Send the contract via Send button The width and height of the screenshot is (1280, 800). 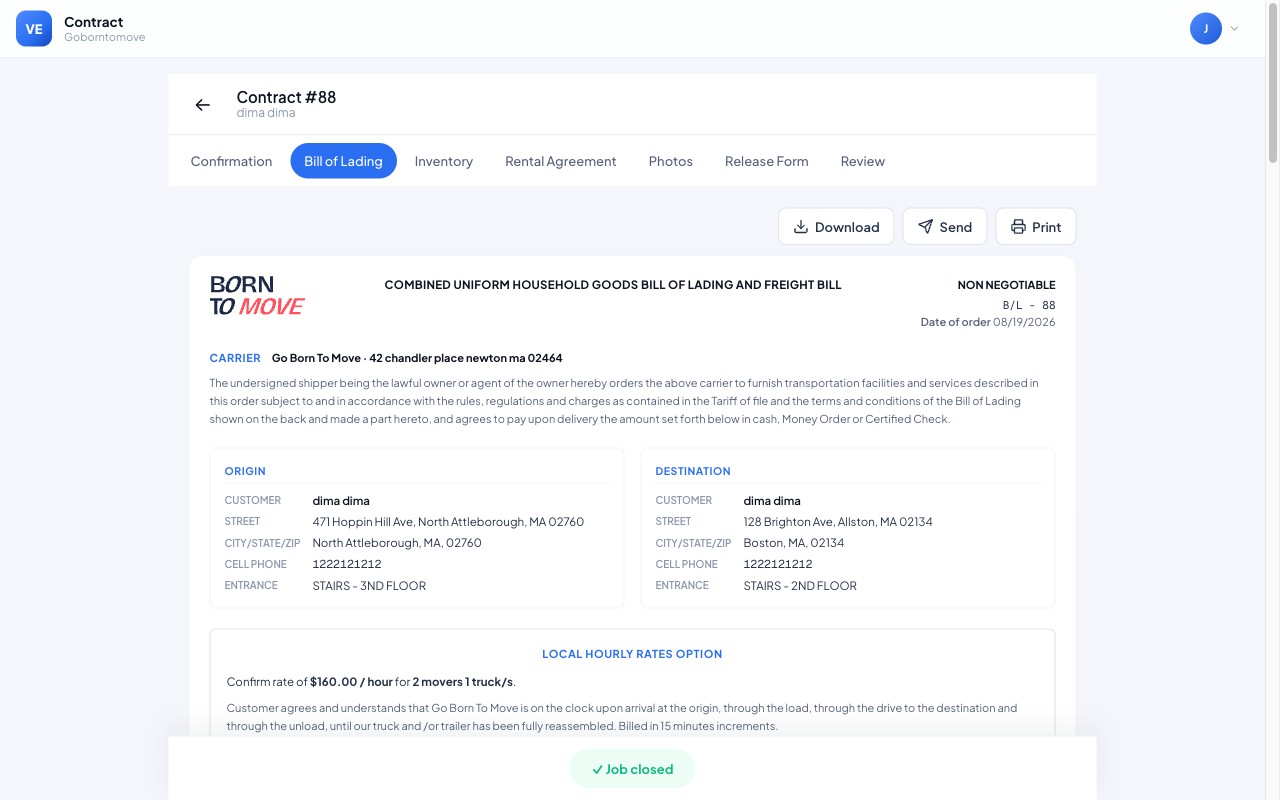tap(945, 227)
